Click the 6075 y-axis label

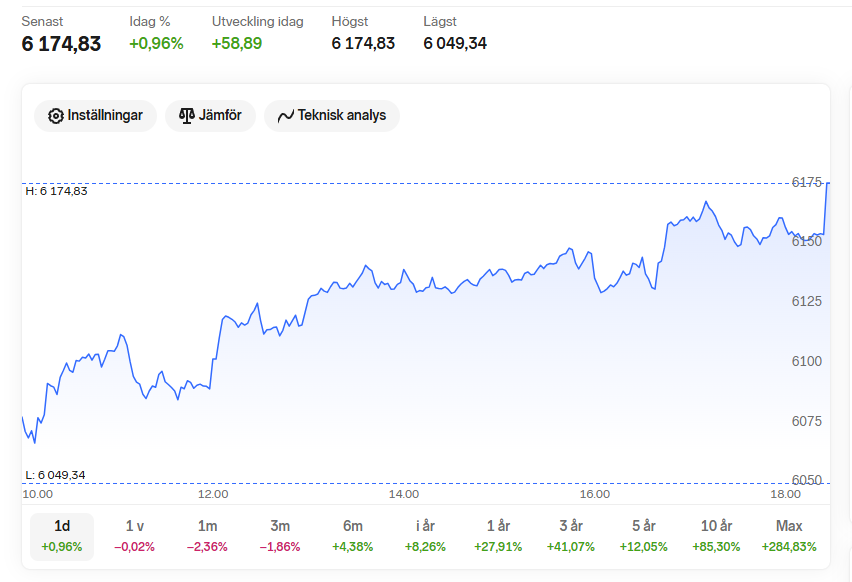coord(806,421)
